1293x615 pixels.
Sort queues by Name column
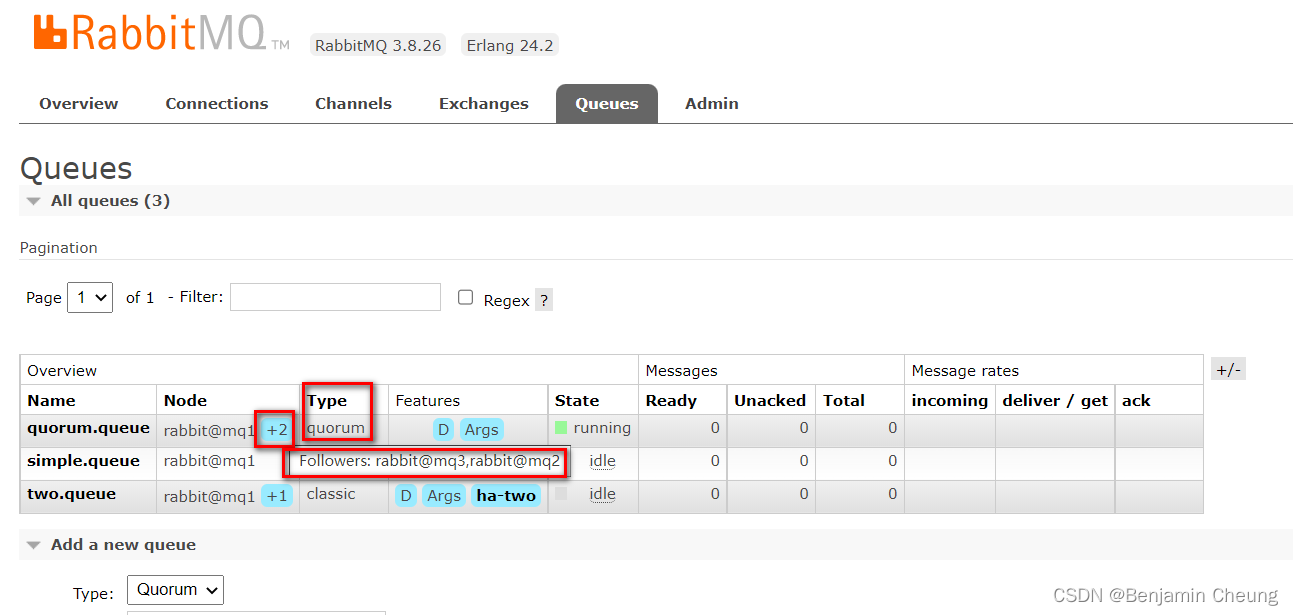click(51, 400)
